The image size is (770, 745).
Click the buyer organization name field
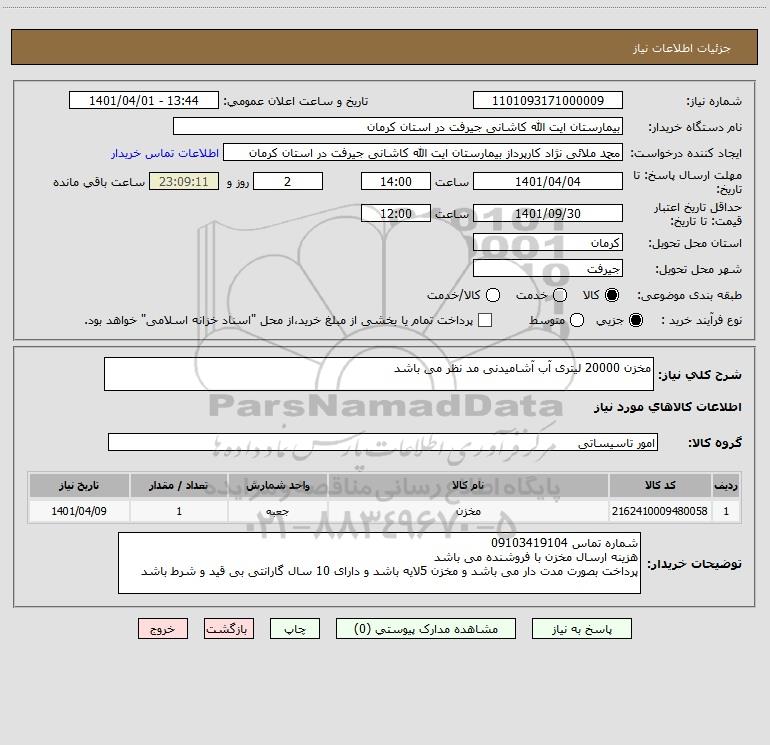tap(398, 127)
